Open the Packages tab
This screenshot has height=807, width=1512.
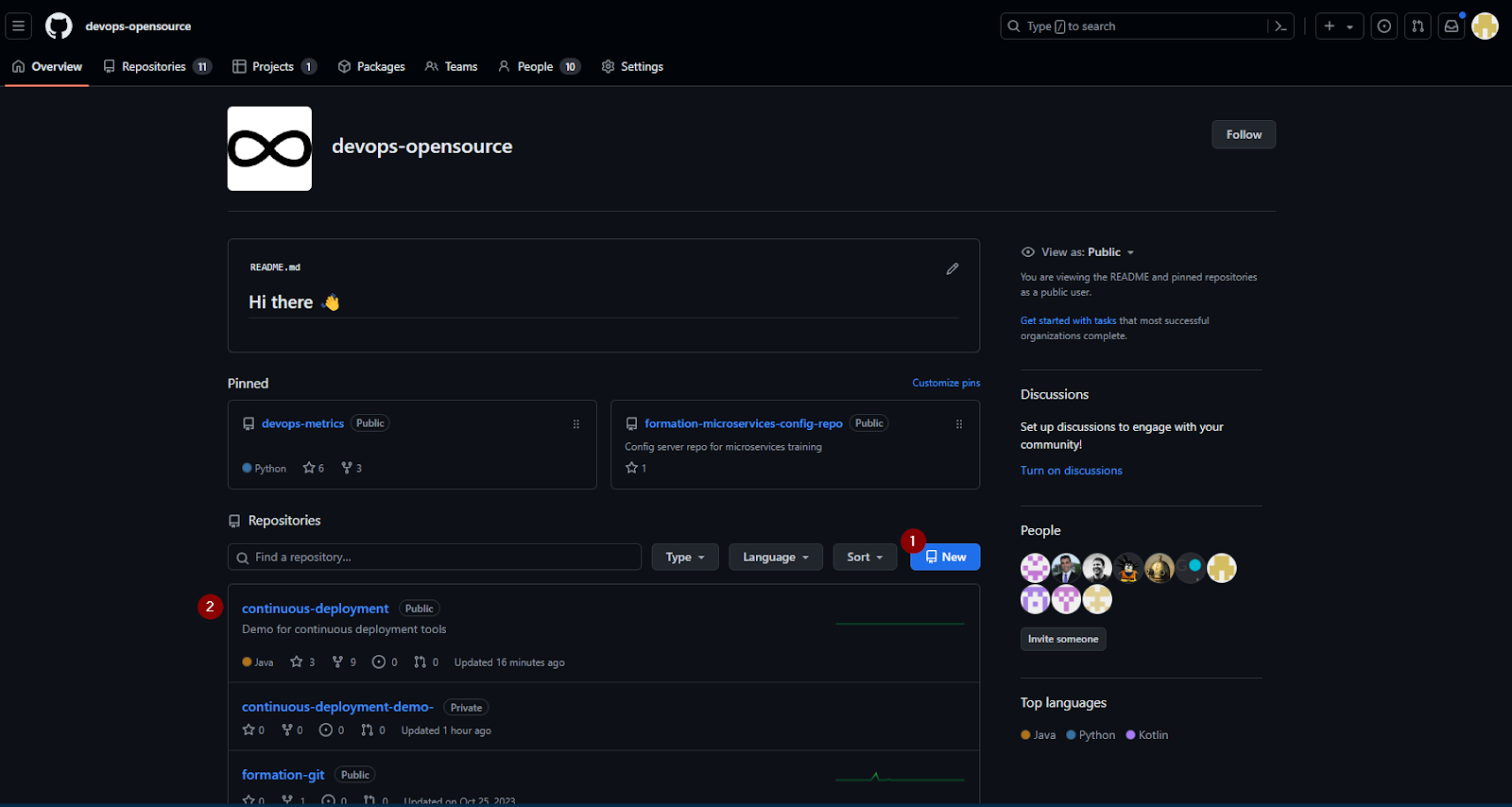[x=371, y=67]
